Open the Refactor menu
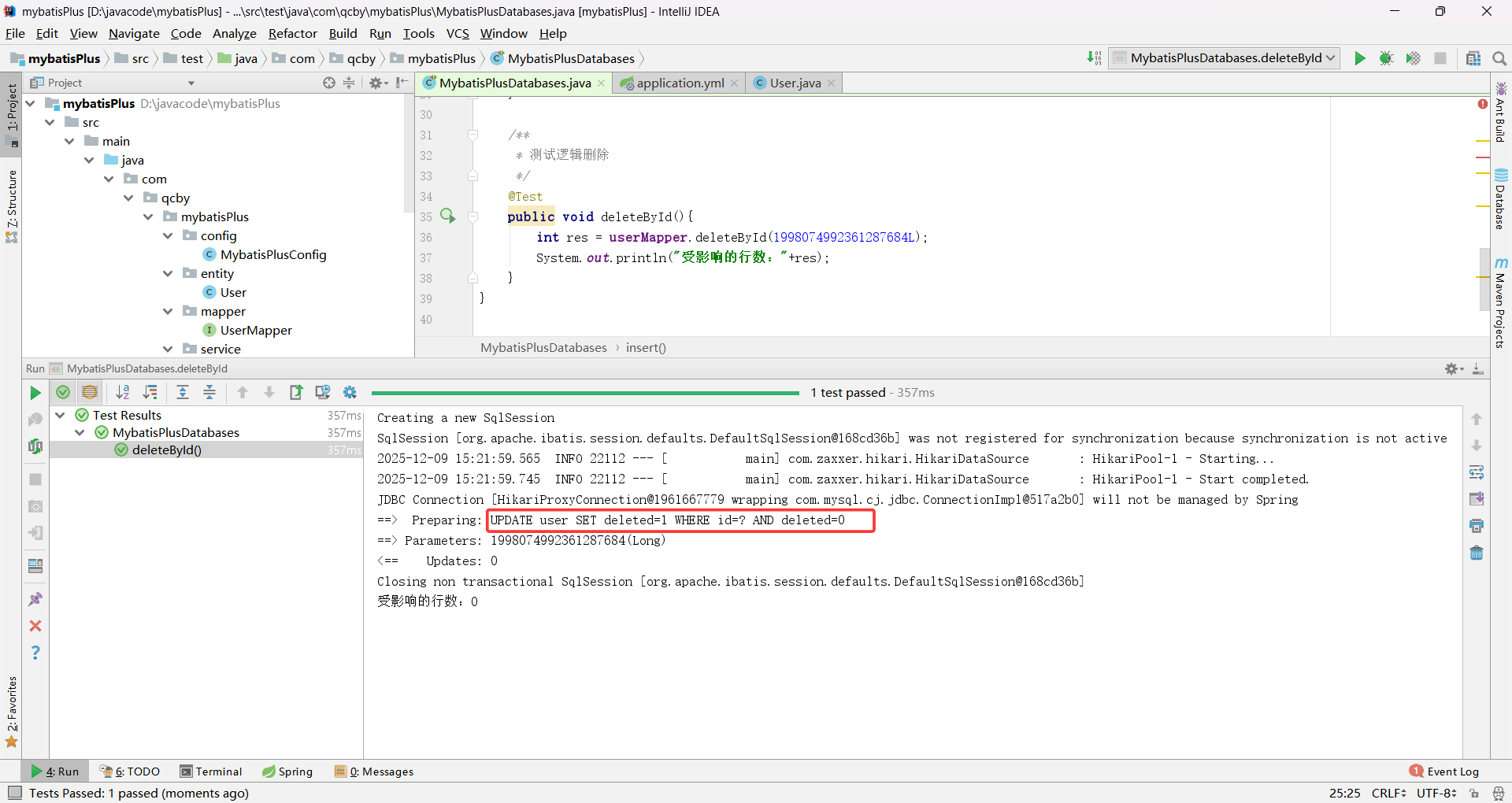1512x803 pixels. pos(292,33)
